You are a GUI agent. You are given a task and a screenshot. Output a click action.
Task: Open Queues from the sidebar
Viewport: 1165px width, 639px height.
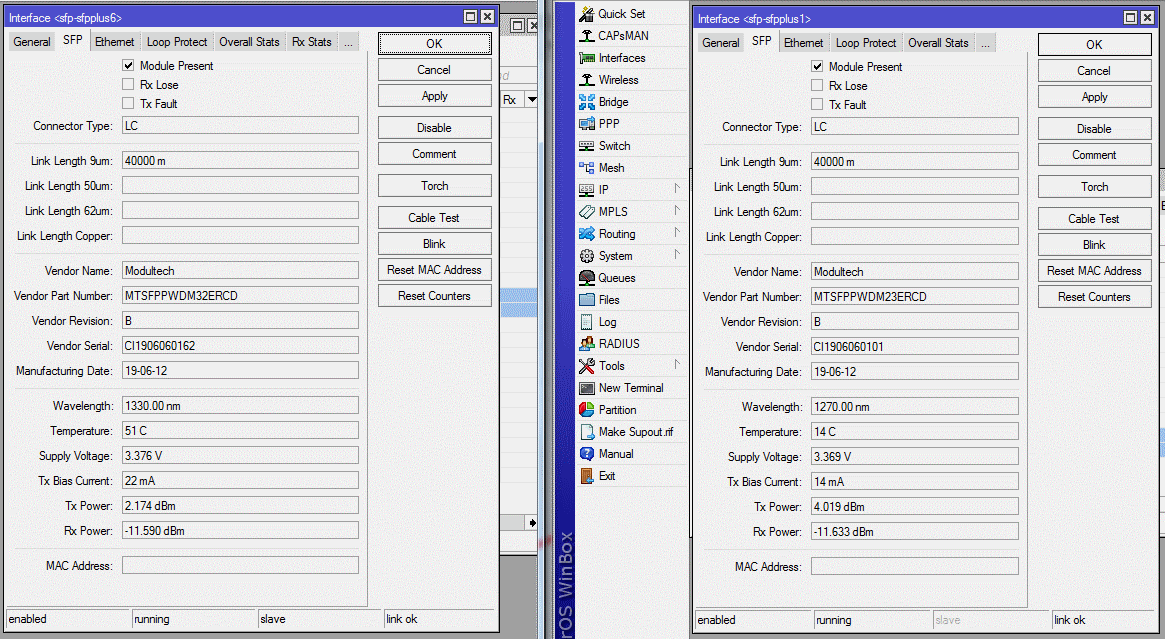coord(587,278)
